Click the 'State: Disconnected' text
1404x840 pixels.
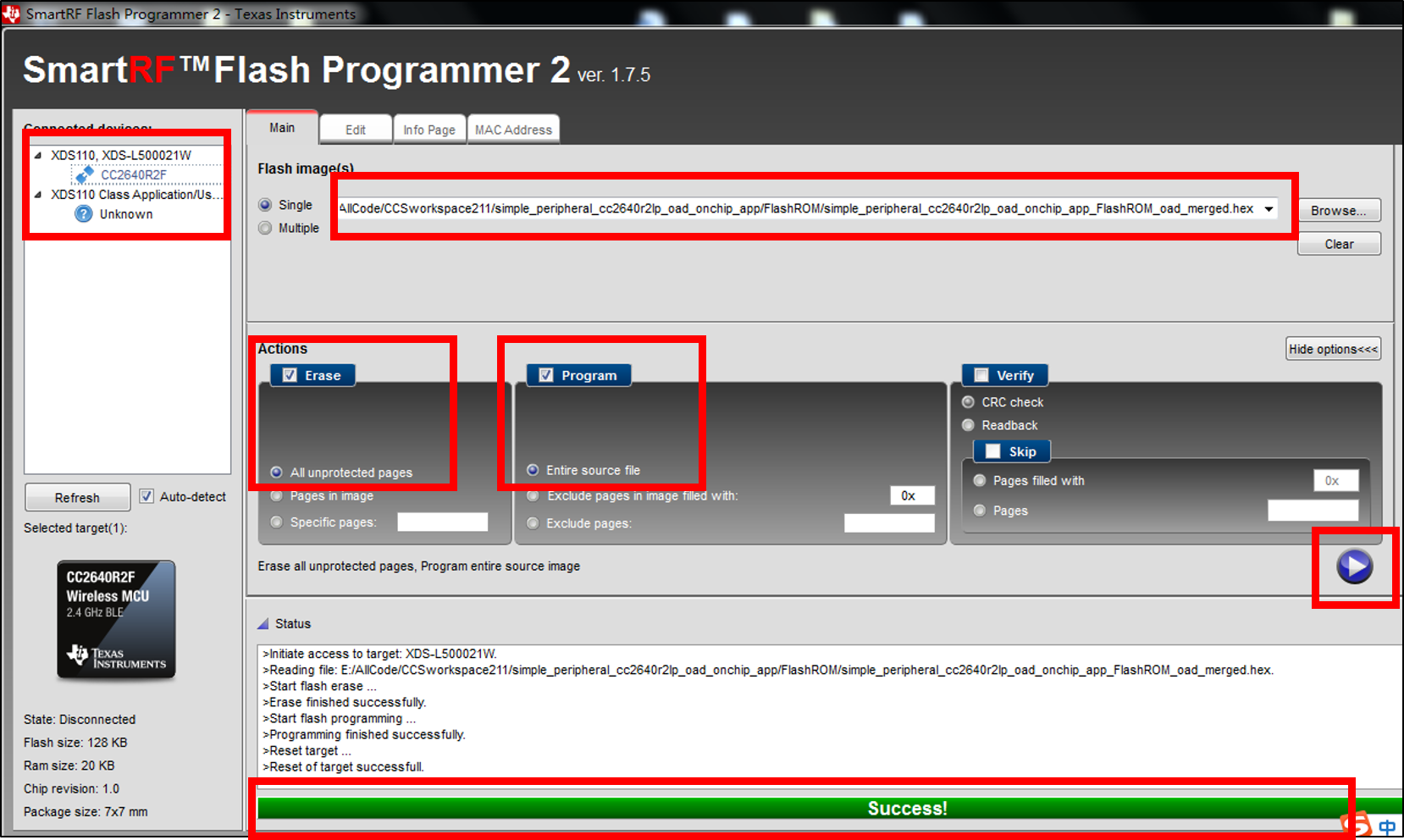click(80, 720)
